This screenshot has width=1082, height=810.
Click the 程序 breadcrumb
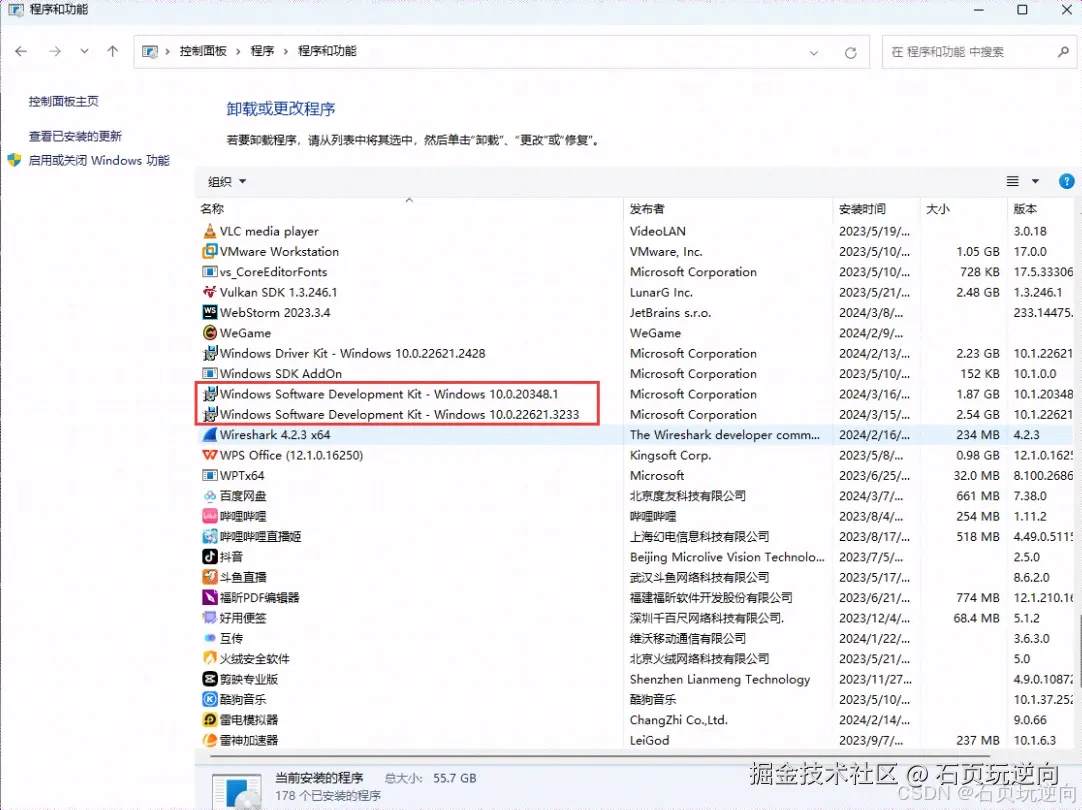pos(262,51)
